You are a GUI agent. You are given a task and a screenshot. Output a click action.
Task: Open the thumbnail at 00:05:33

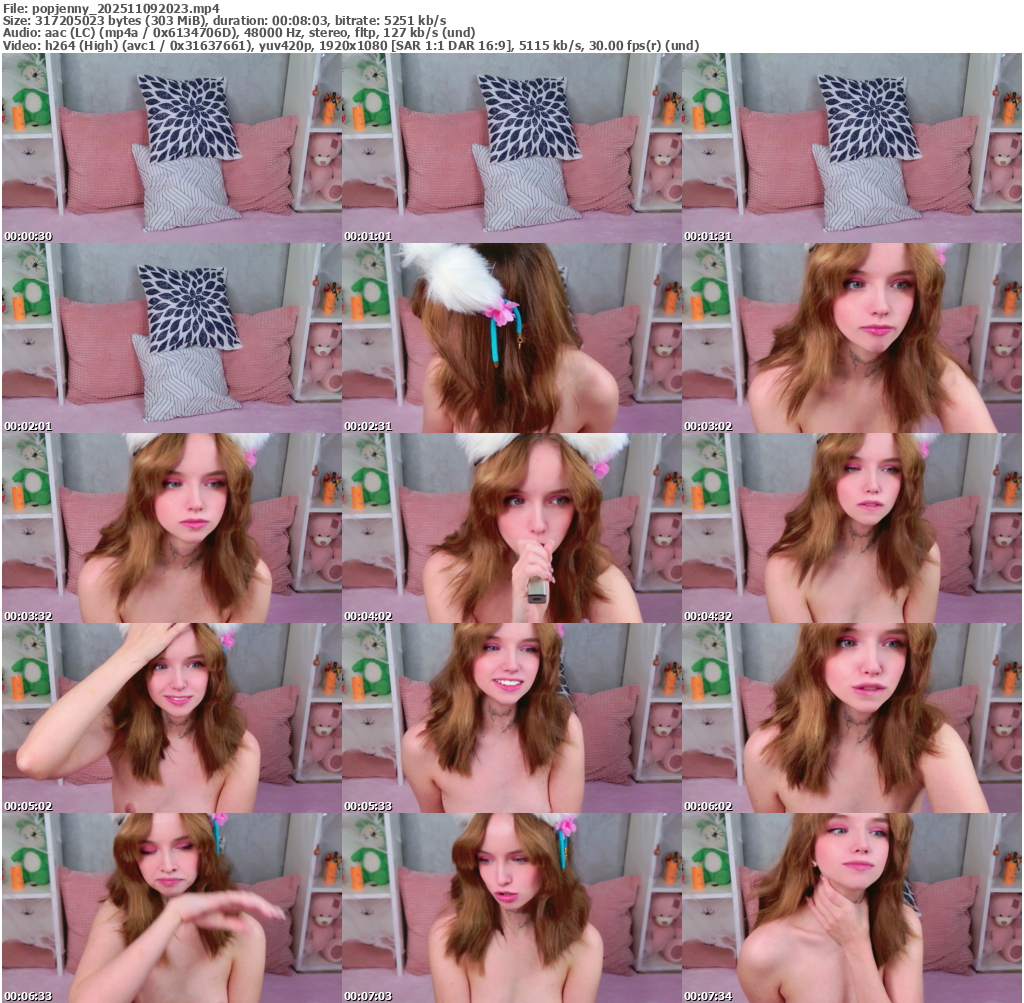pos(511,718)
